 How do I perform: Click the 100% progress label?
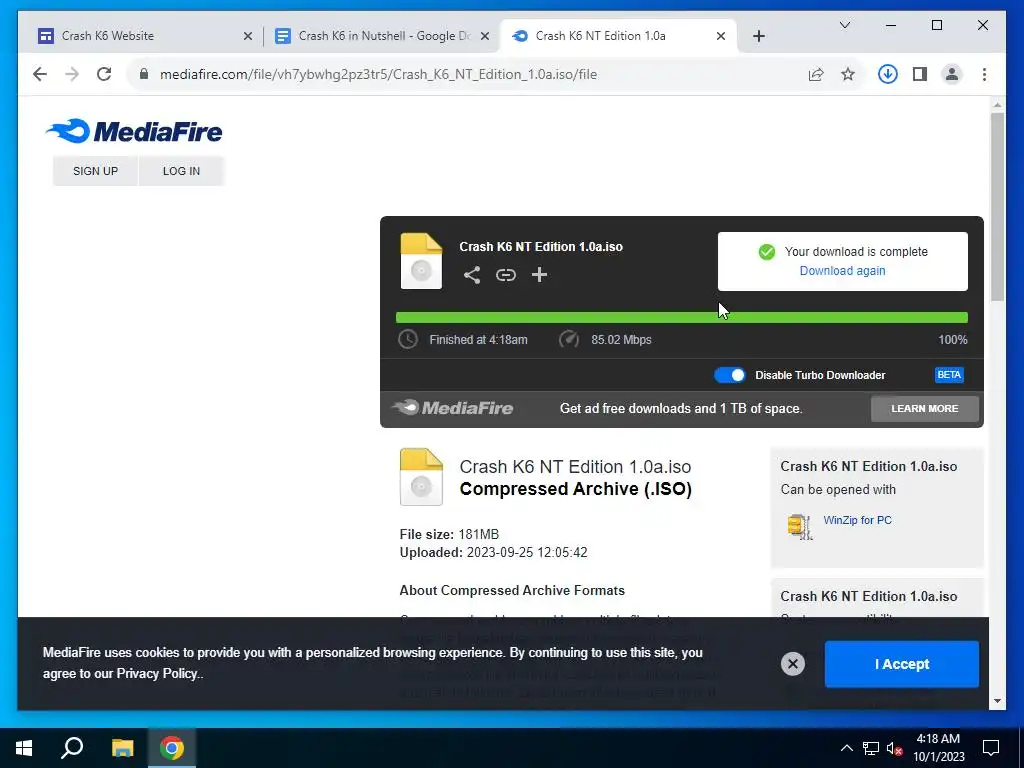click(x=952, y=340)
